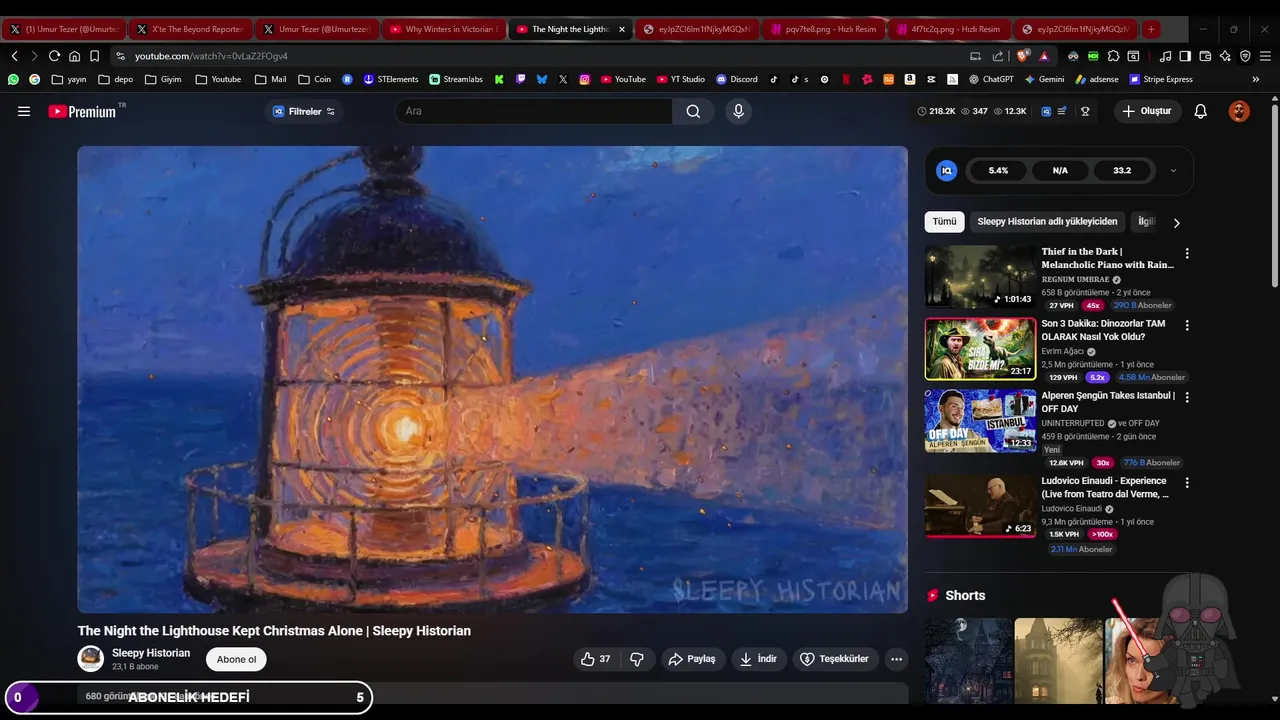The image size is (1280, 720).
Task: Open the Sleepy Historian channel avatar
Action: coord(91,658)
